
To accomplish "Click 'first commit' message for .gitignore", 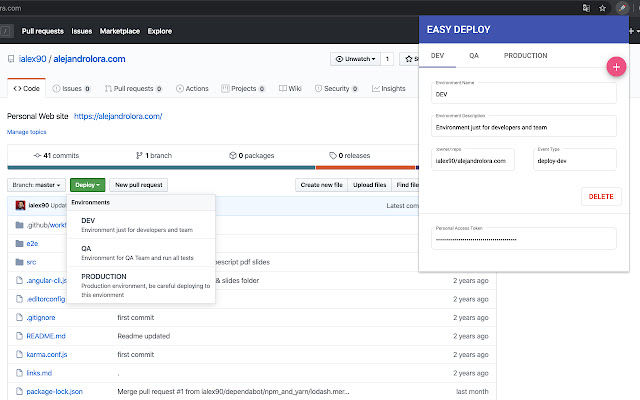I will pyautogui.click(x=136, y=318).
